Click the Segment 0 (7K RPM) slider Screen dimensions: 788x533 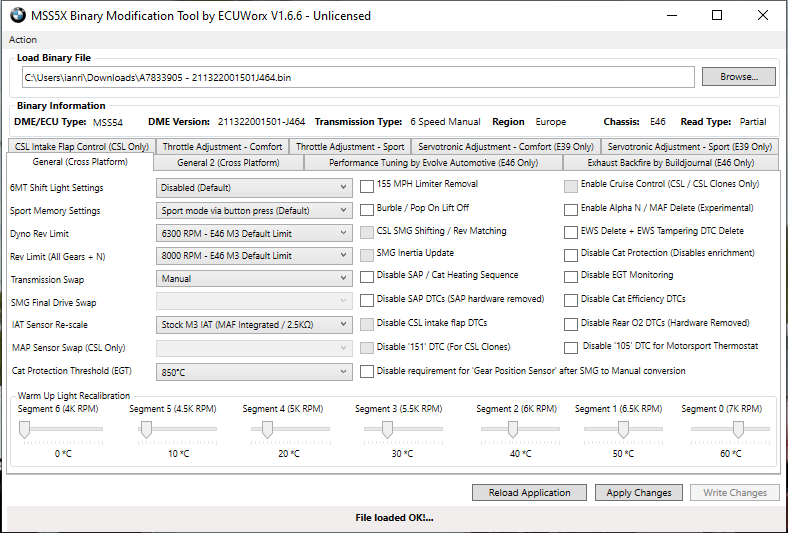(x=738, y=429)
